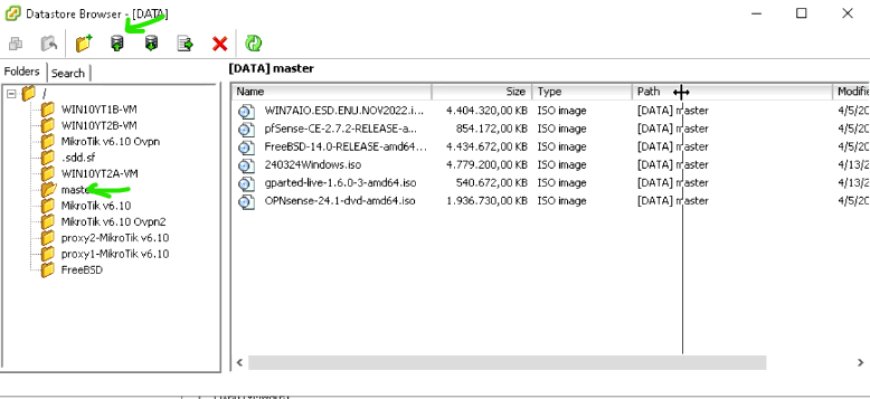Click the ISO icon beside FreeBSD-14.0-RELEASE-amd64
Viewport: 870px width, 399px height.
point(246,147)
